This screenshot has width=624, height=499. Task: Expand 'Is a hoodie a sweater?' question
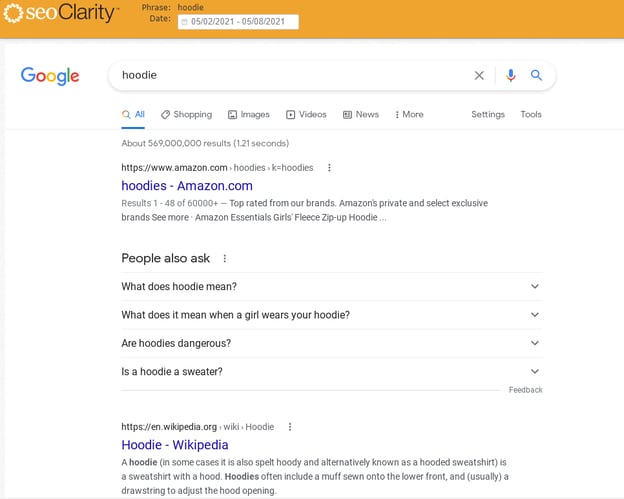332,371
